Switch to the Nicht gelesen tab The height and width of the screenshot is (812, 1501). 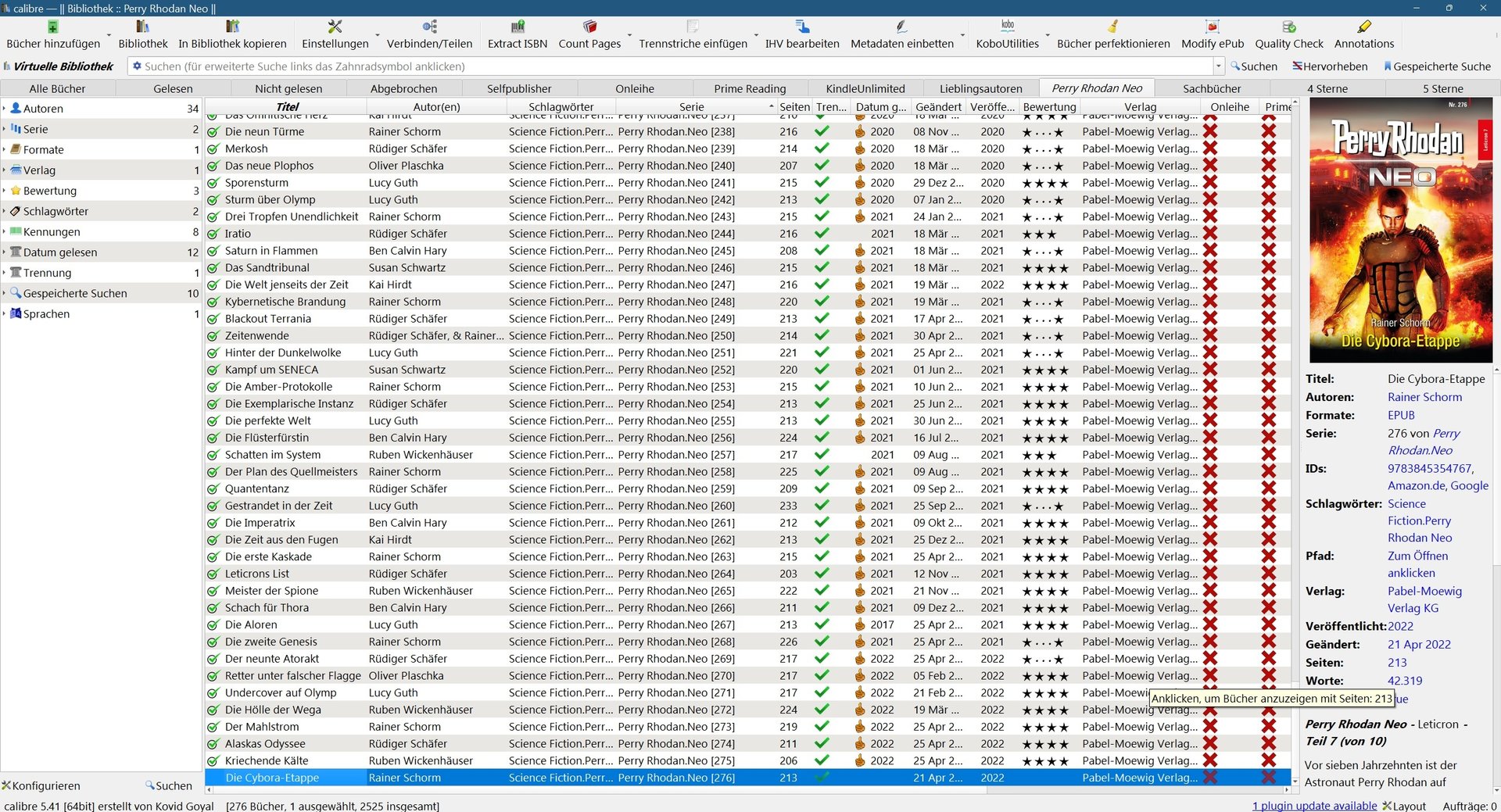click(288, 88)
